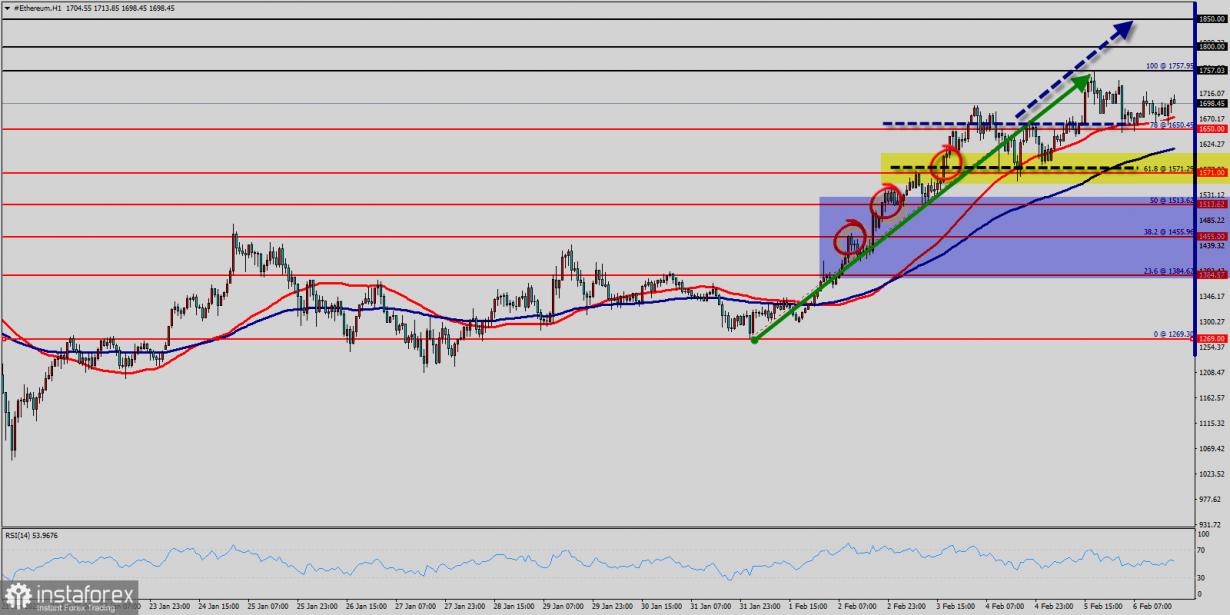
Task: Open the dropdown arrow beside #Ethereum.H1
Action: (x=7, y=7)
